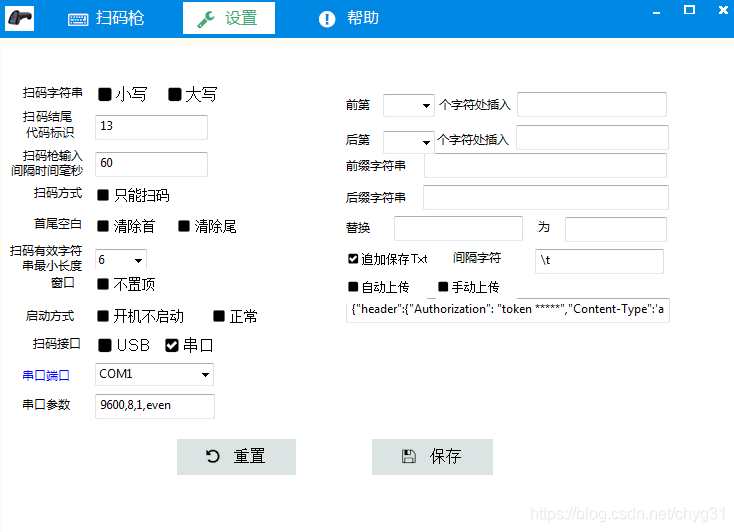Click the replacement field after 为
Screen dimensions: 734x532
616,229
